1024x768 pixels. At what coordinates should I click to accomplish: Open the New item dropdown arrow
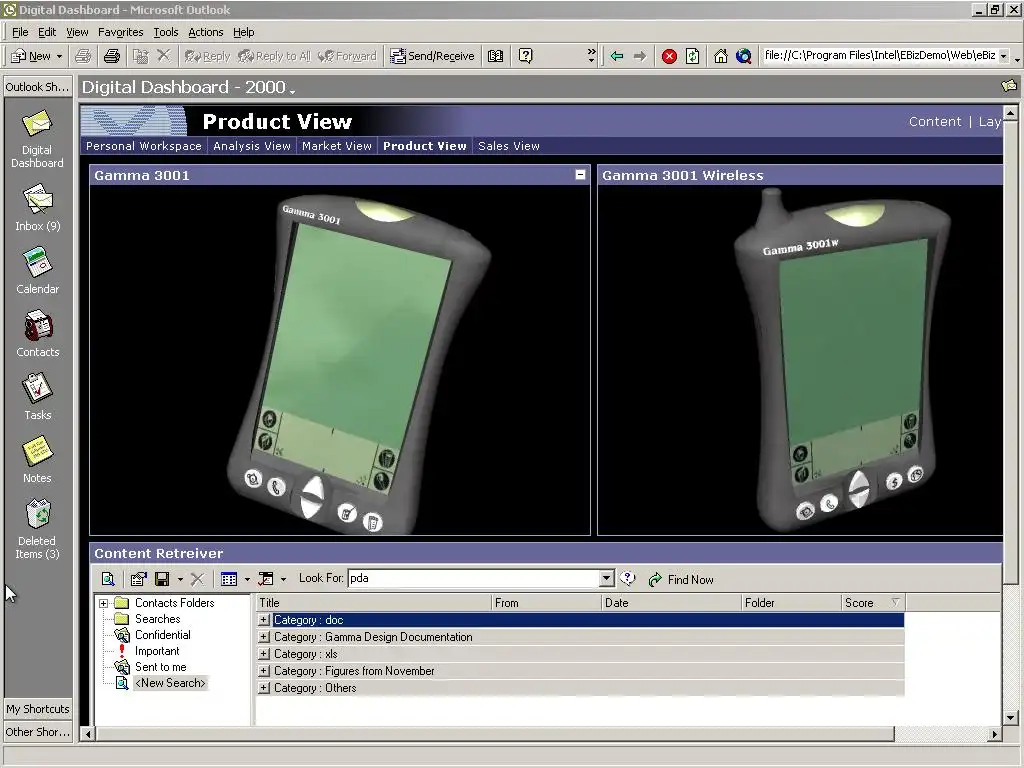click(x=59, y=56)
